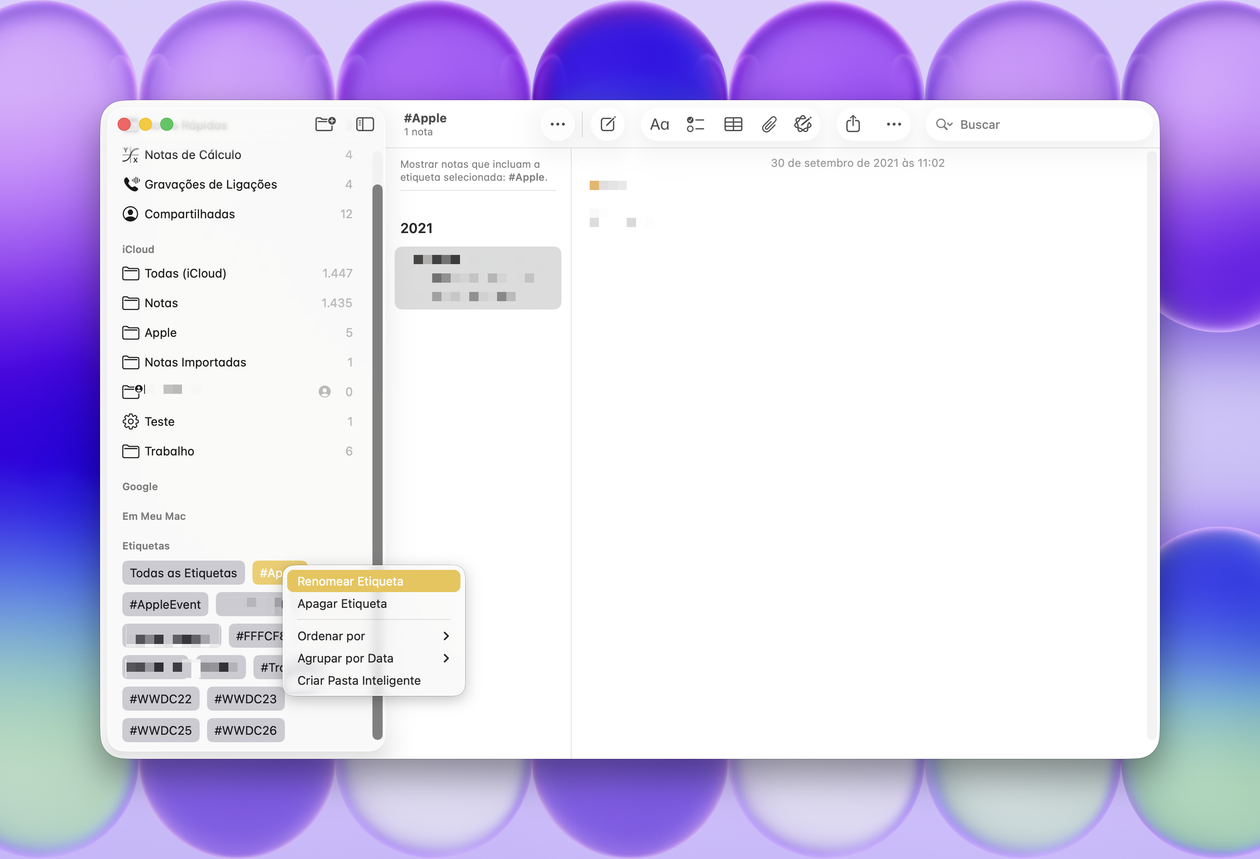
Task: Attach a file with the paperclip icon
Action: [x=769, y=124]
